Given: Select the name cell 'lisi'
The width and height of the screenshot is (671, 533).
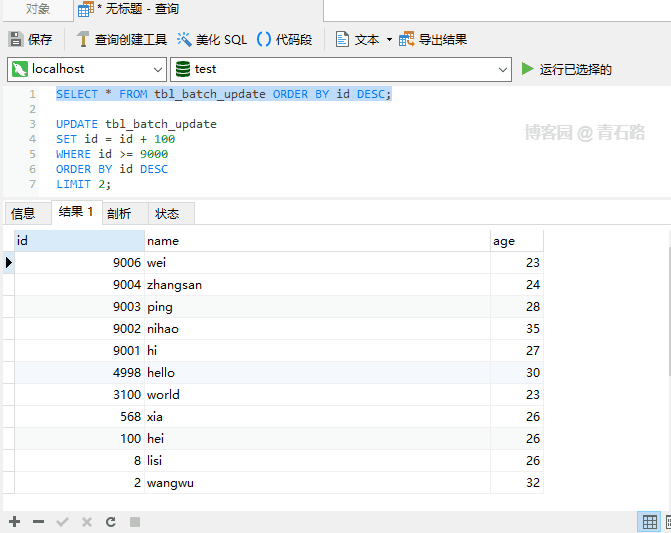Looking at the screenshot, I should [318, 461].
